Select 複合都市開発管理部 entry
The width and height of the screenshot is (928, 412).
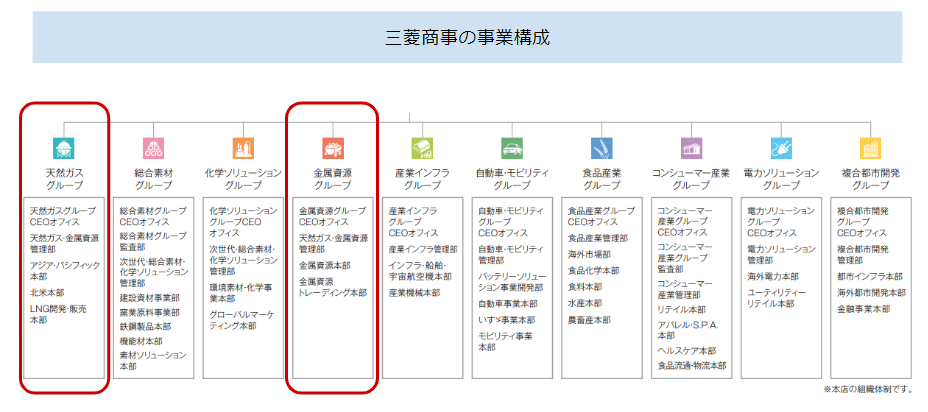pos(863,255)
